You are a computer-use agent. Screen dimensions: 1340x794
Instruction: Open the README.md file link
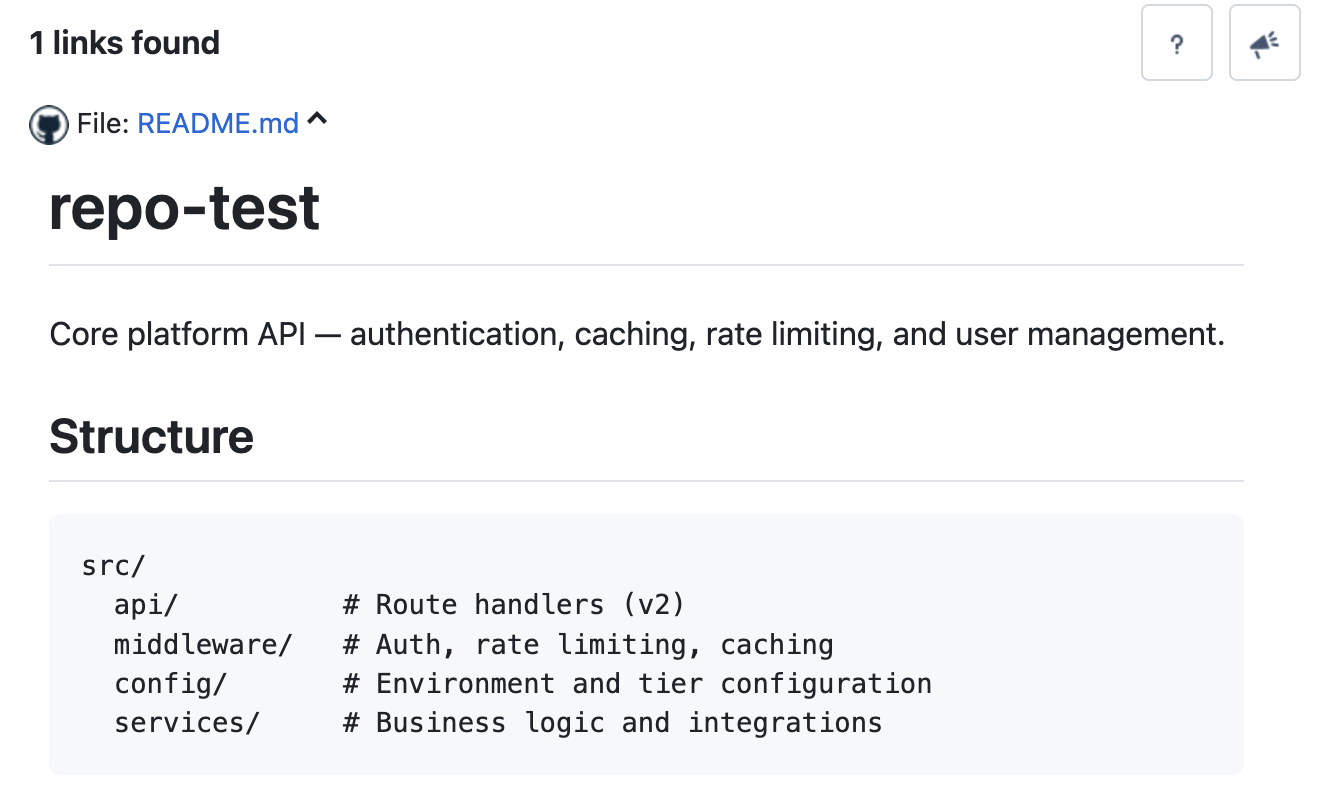point(218,123)
